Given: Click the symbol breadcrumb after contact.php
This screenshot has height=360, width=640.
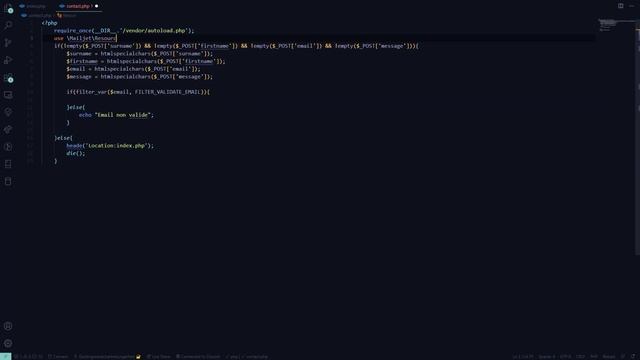Looking at the screenshot, I should click(x=67, y=16).
